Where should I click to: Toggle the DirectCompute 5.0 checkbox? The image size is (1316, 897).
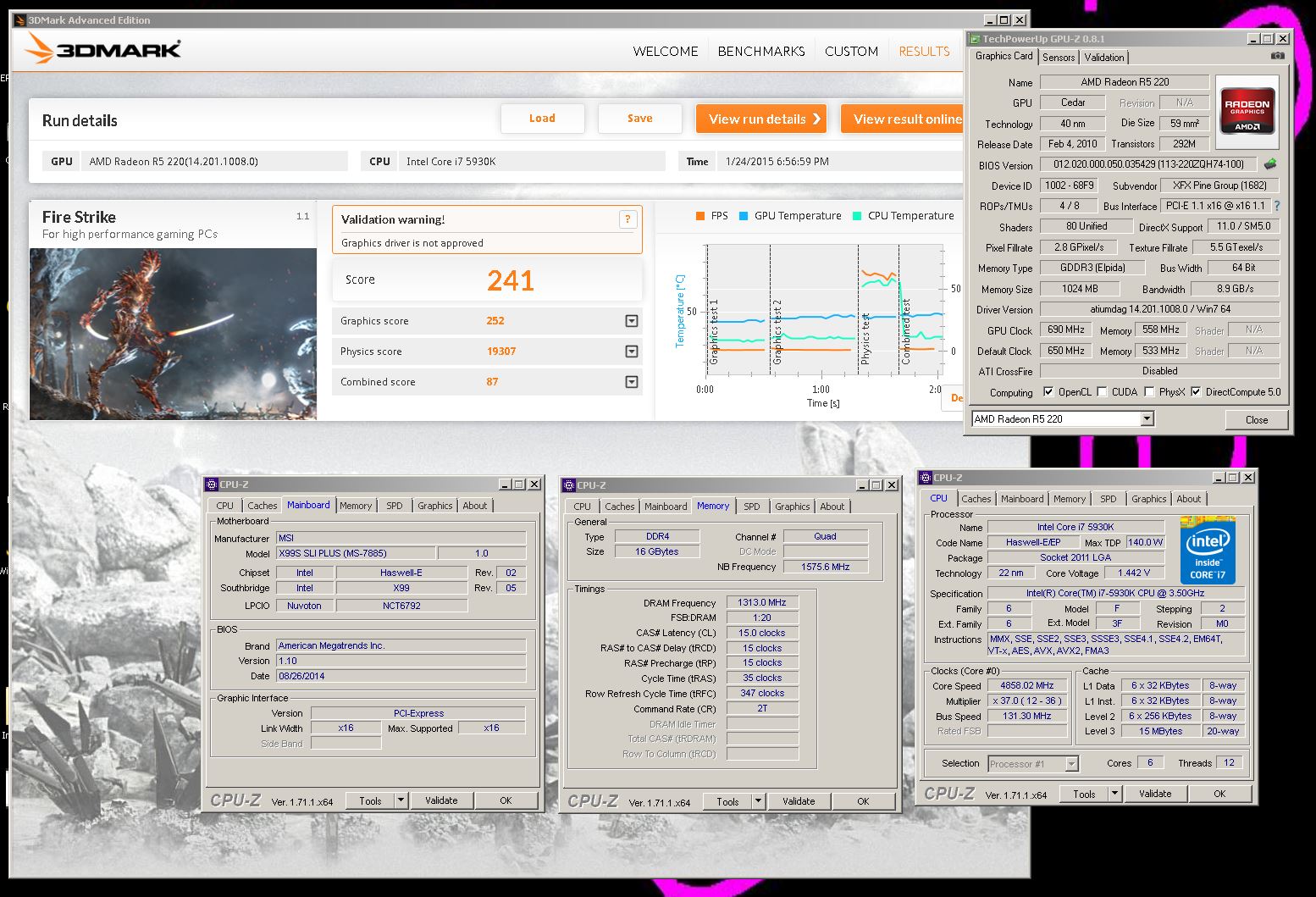click(x=1196, y=392)
